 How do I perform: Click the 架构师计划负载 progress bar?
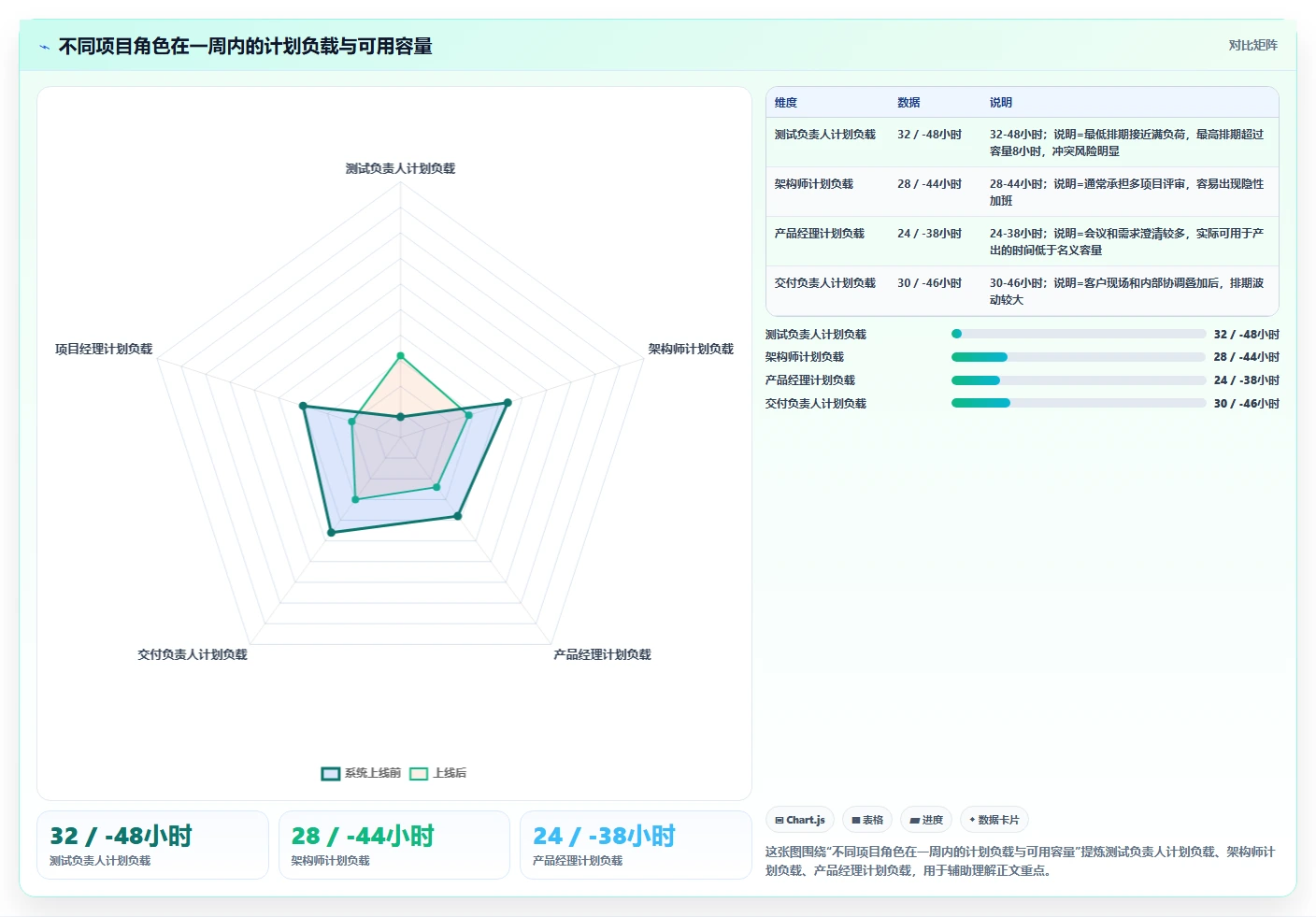1078,357
